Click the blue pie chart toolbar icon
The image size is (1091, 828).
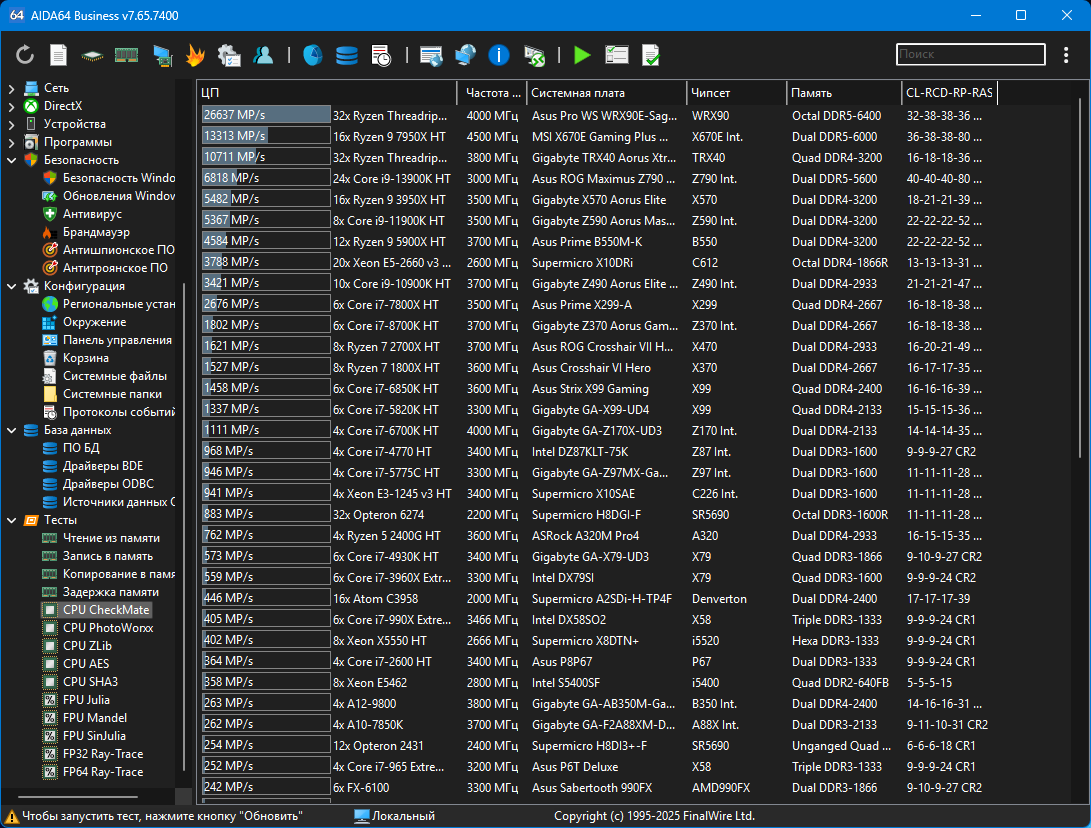pyautogui.click(x=312, y=55)
